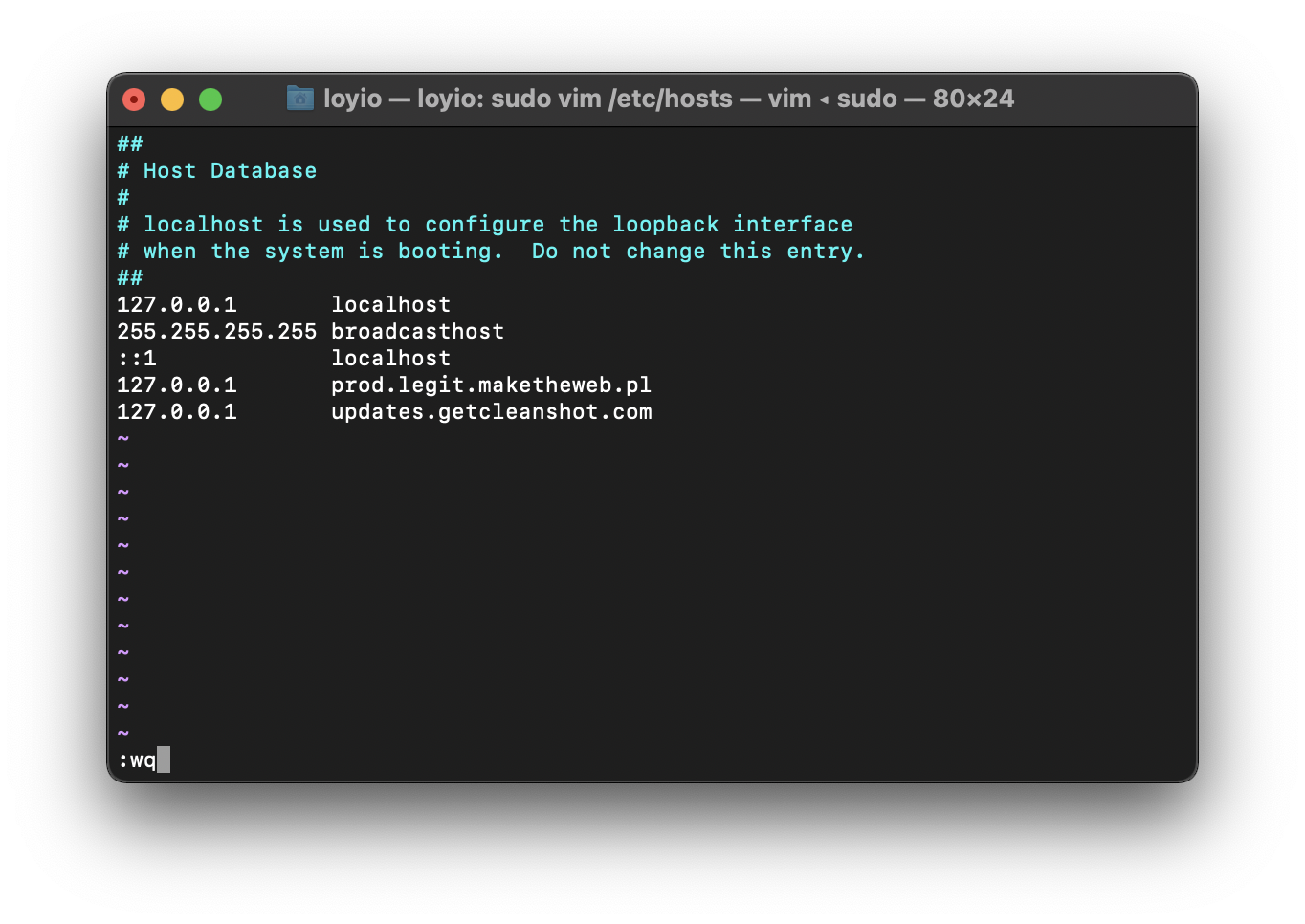The height and width of the screenshot is (924, 1305).
Task: Click the green full-screen window button
Action: tap(210, 99)
